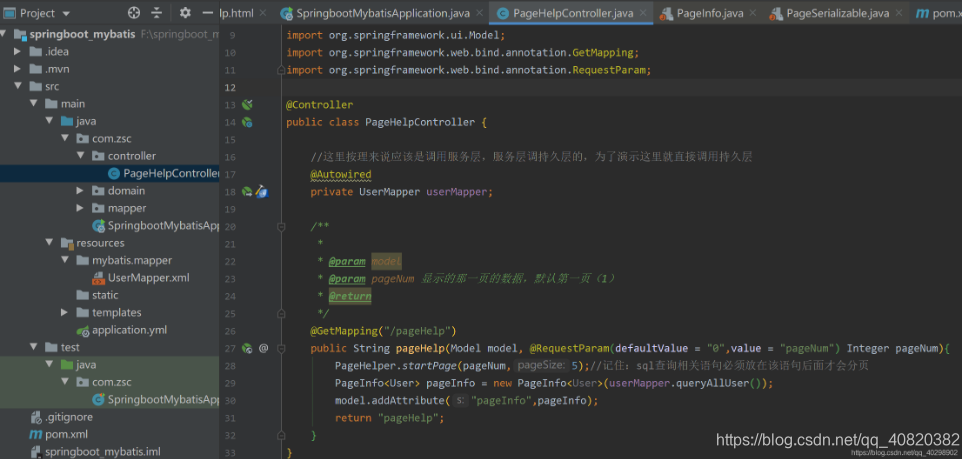Image resolution: width=970 pixels, height=459 pixels.
Task: Click the Spring gutter icon at line 14
Action: click(x=247, y=122)
